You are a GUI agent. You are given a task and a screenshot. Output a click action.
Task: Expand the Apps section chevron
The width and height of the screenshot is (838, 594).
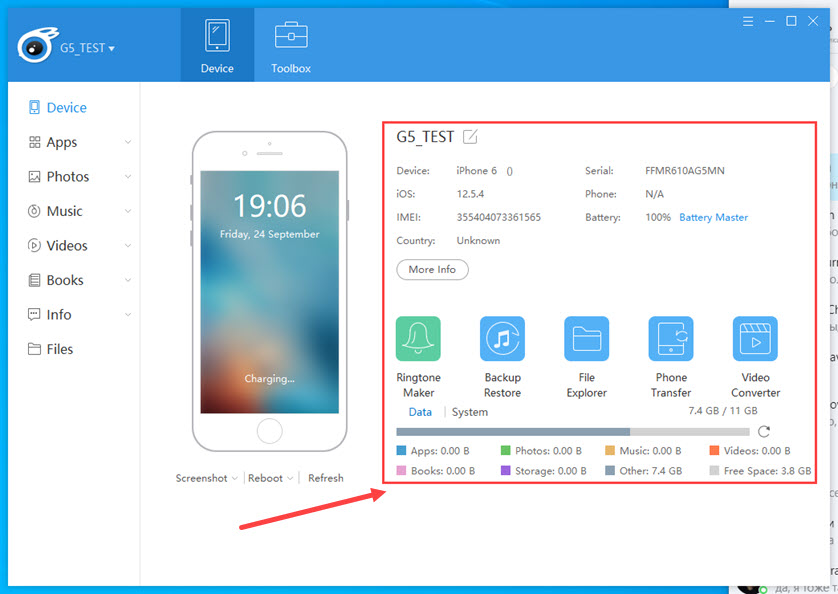[128, 142]
